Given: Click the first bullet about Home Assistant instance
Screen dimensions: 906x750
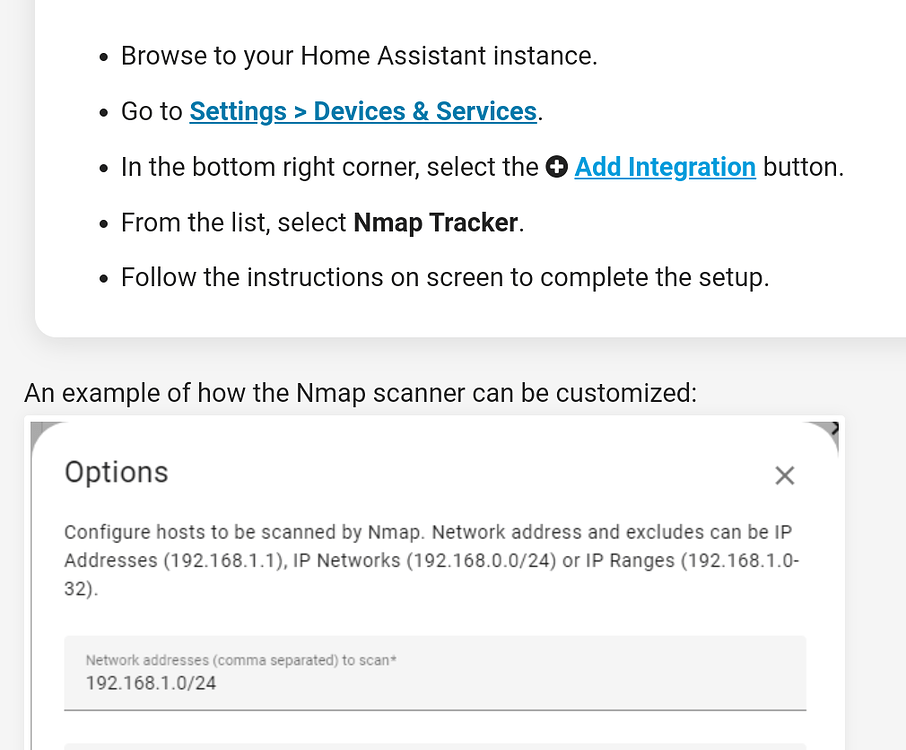Looking at the screenshot, I should (358, 55).
